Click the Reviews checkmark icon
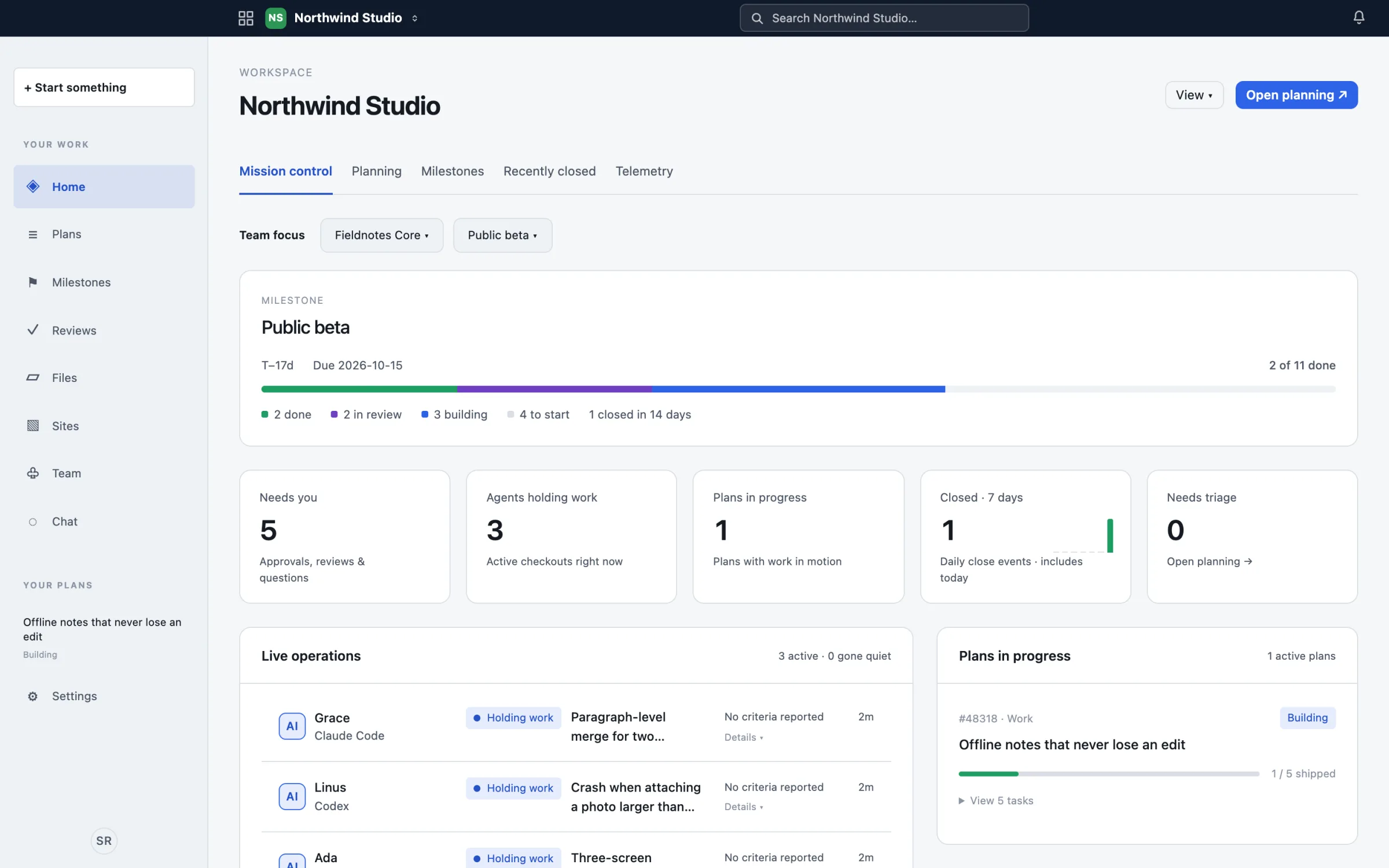 33,330
